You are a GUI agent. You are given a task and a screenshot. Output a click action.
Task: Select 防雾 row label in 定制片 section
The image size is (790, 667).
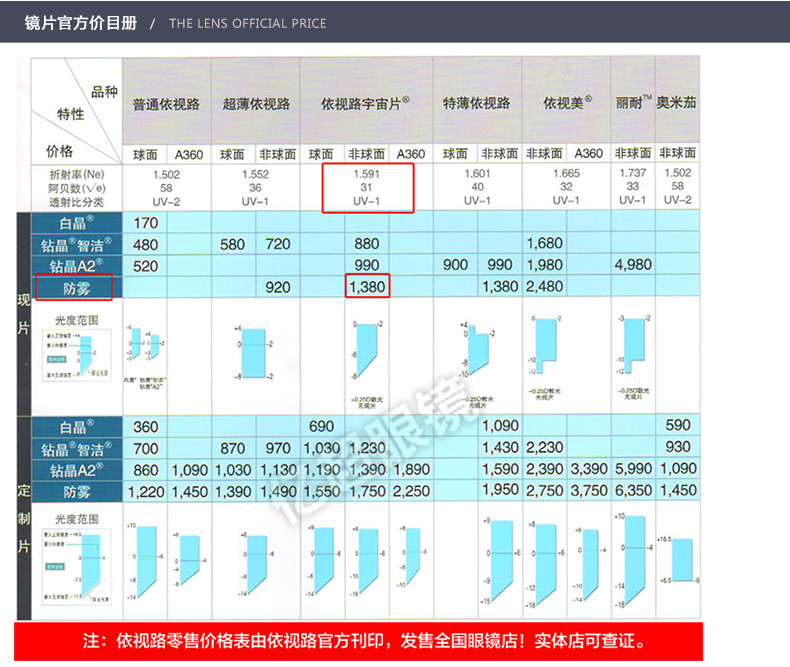coord(77,492)
